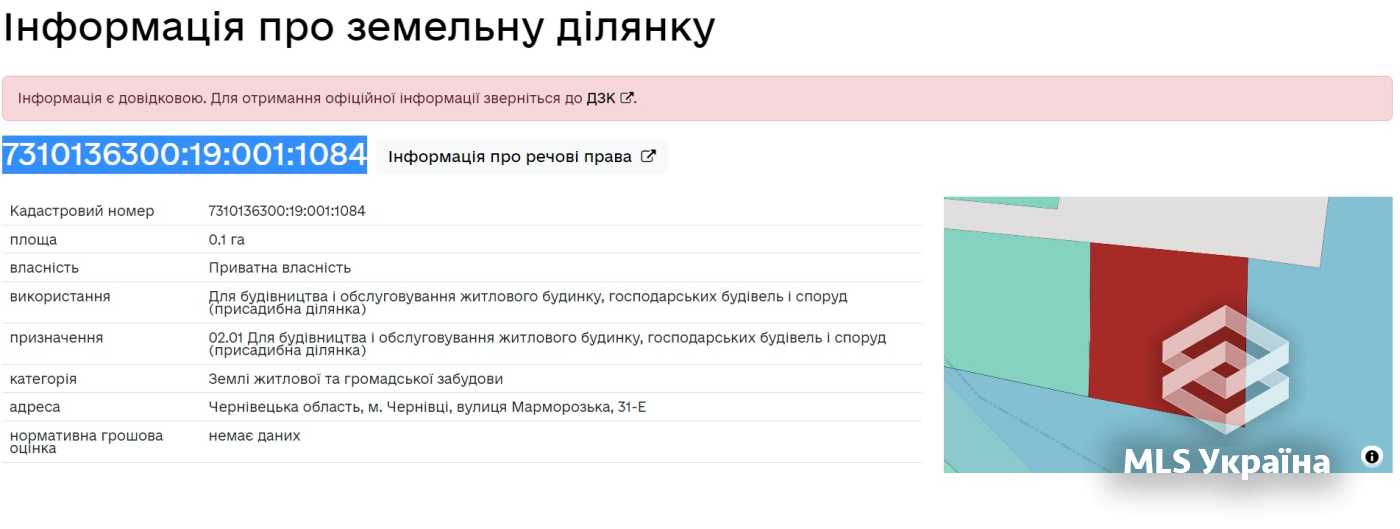1400x529 pixels.
Task: Click the використання description value
Action: [528, 302]
